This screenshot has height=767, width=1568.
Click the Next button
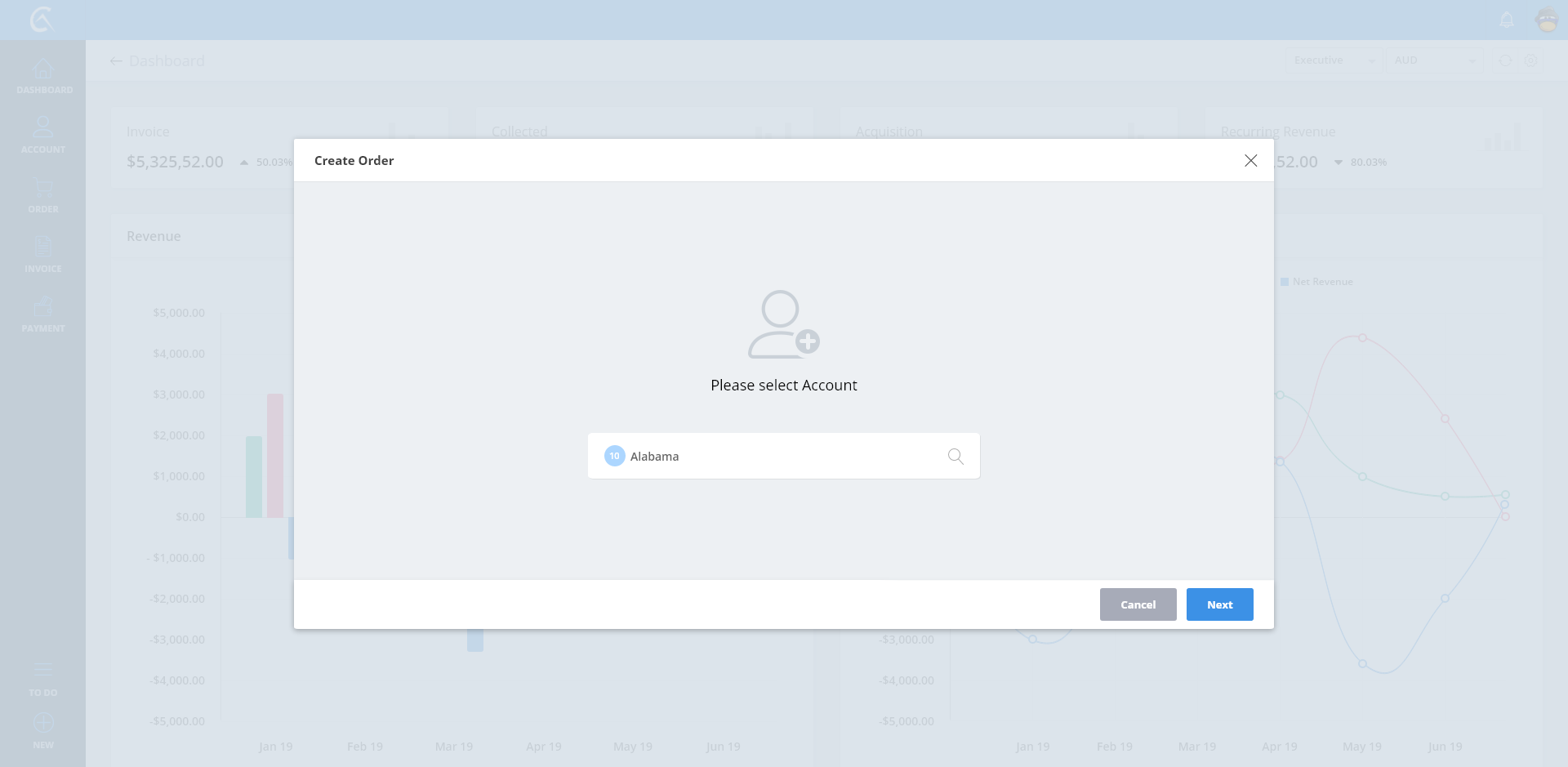click(x=1219, y=604)
